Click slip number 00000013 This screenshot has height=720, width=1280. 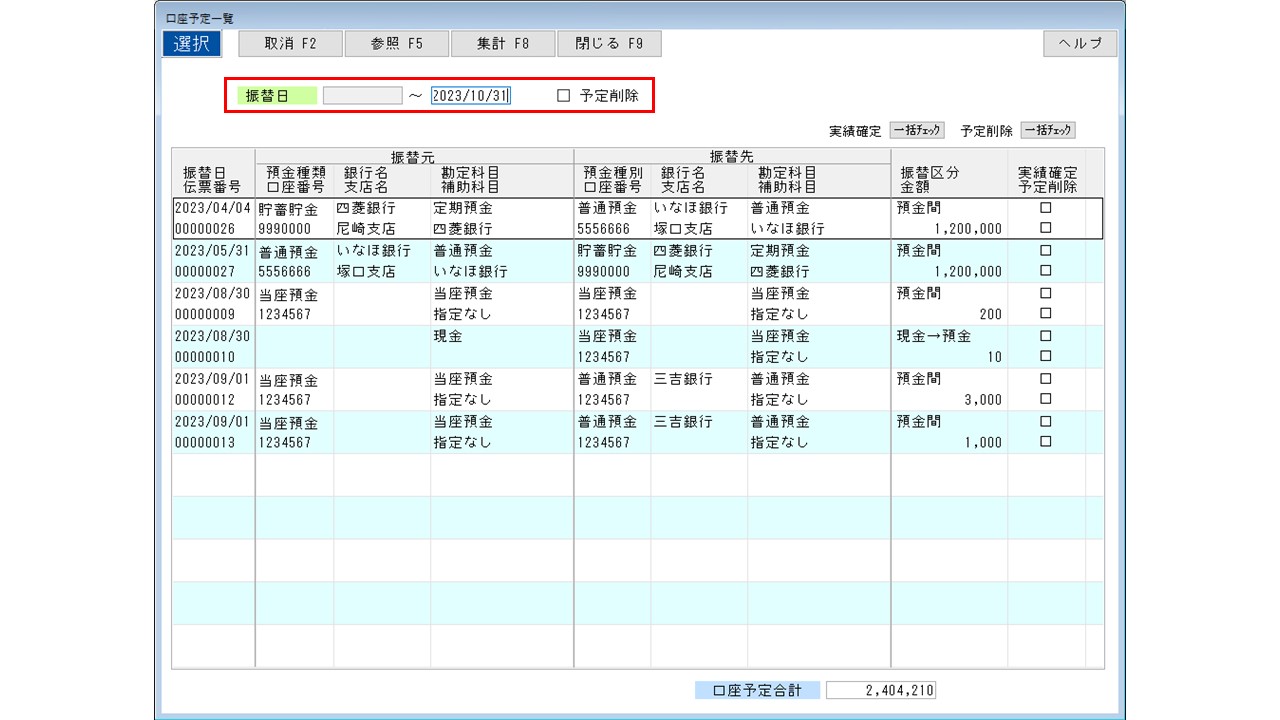[x=204, y=442]
